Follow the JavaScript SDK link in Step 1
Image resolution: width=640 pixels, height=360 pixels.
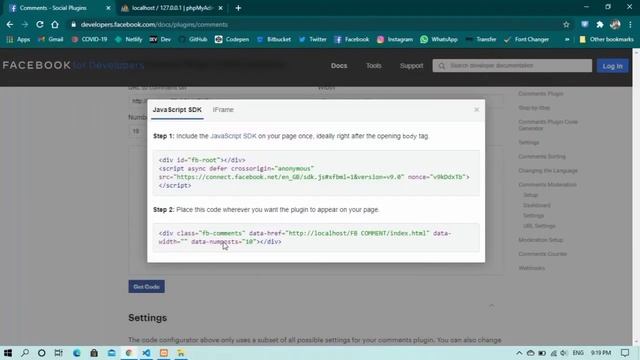[x=233, y=136]
